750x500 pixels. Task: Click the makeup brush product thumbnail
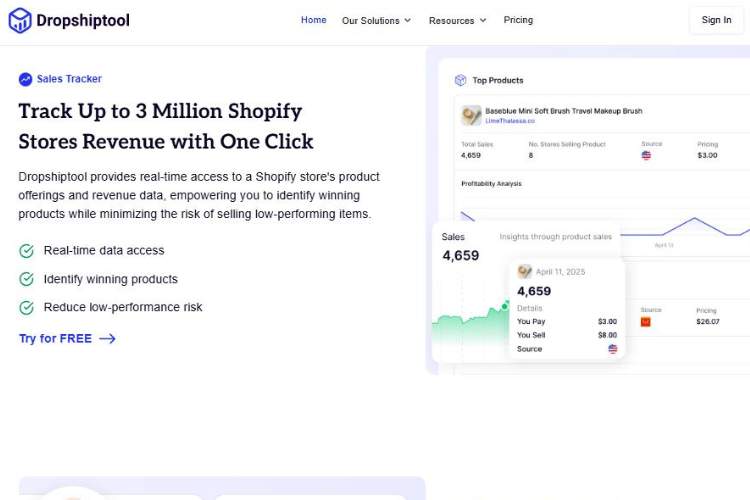471,116
